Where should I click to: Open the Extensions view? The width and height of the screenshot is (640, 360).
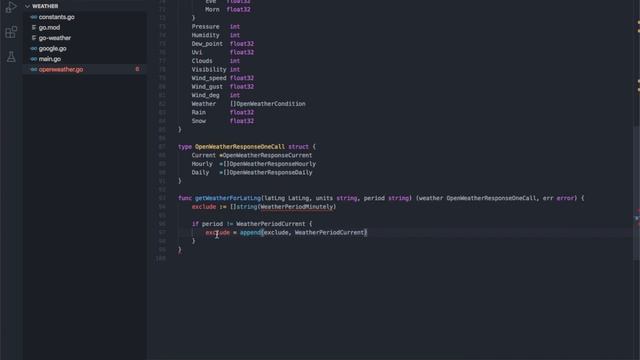tap(11, 32)
